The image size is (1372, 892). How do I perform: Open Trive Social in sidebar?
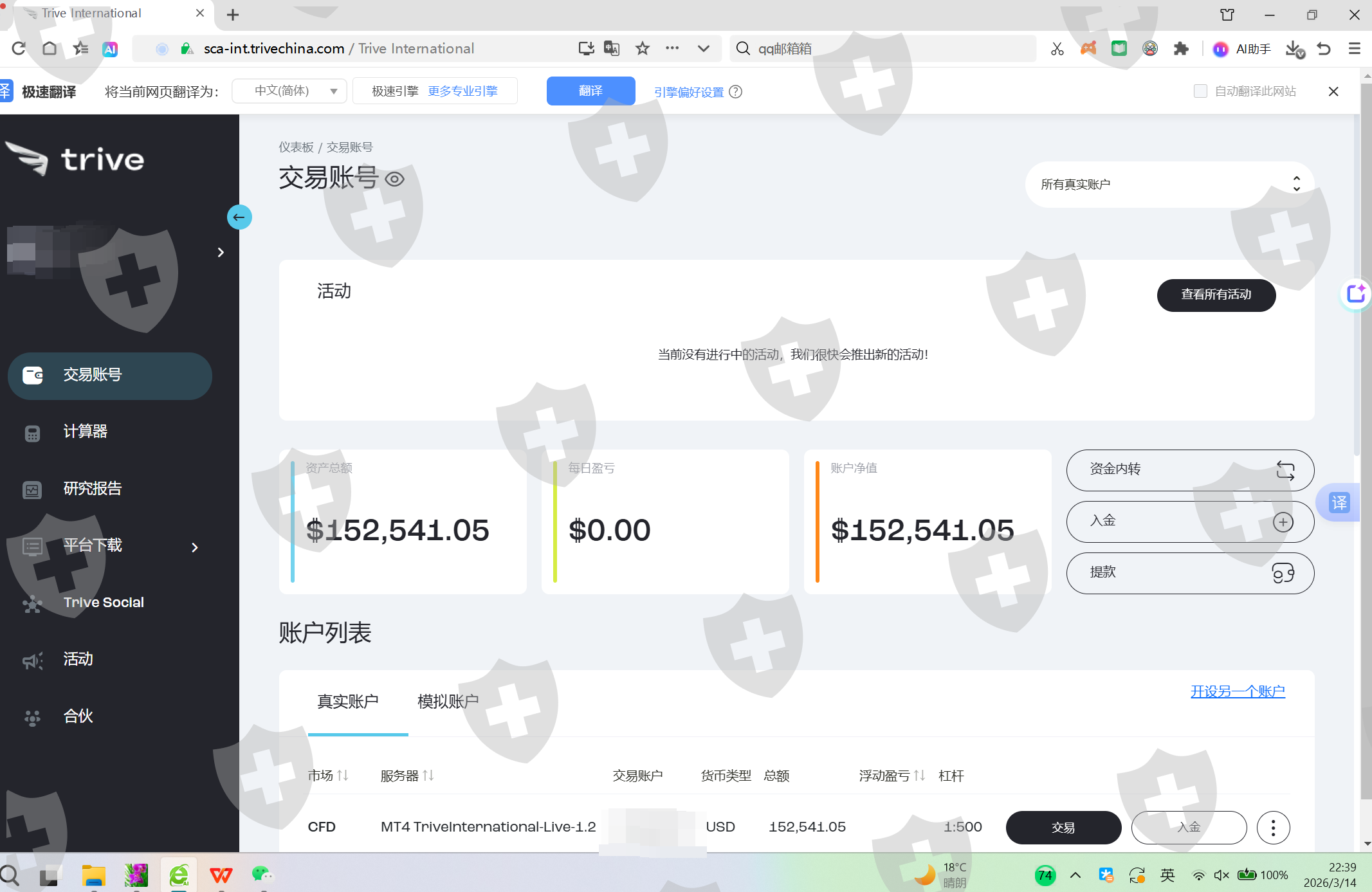point(103,603)
